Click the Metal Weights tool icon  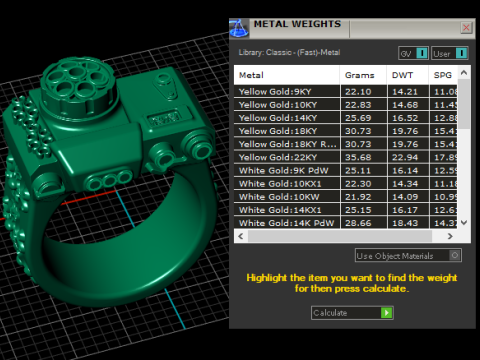tap(239, 28)
